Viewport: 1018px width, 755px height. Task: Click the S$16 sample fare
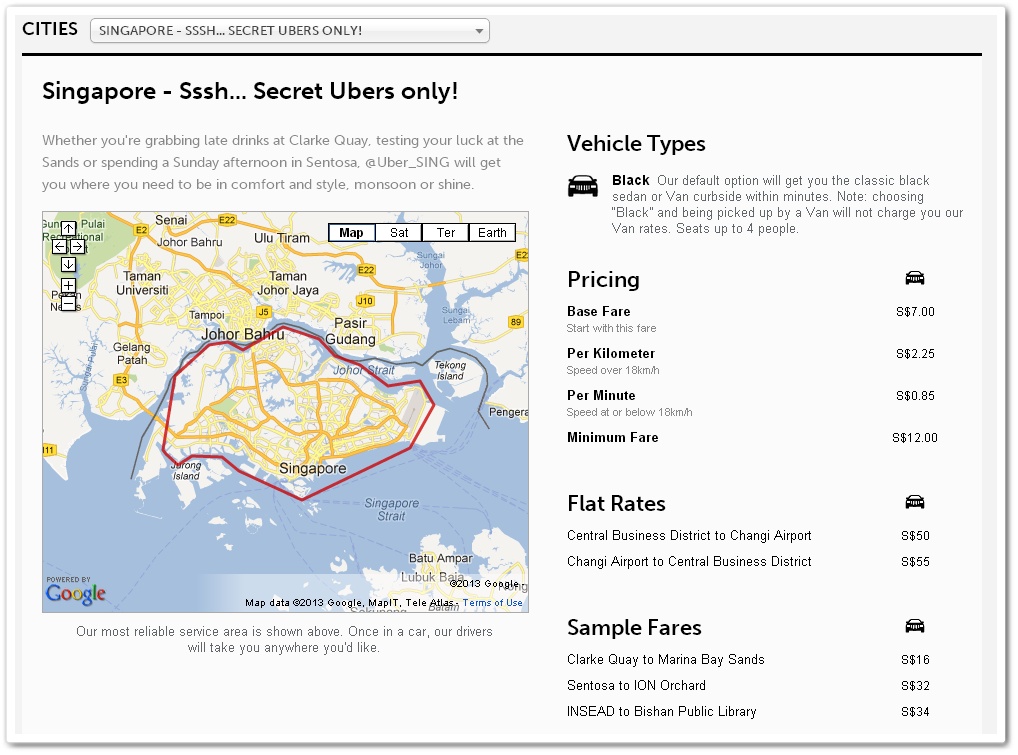[915, 660]
